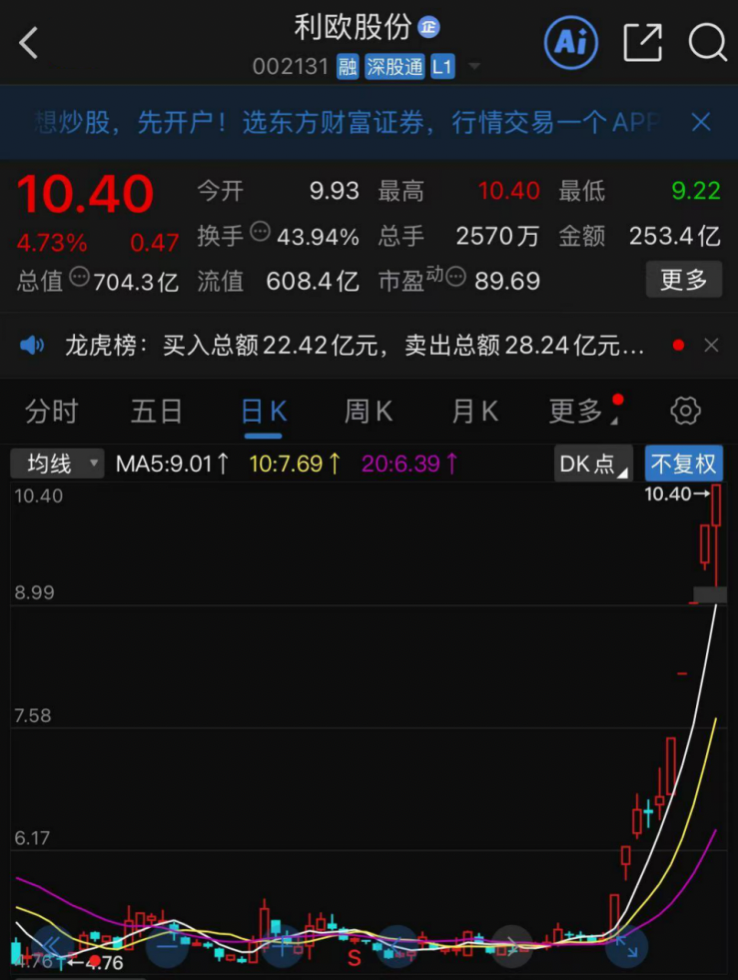Toggle the 不复权 adjustment option
738x980 pixels.
[x=683, y=464]
